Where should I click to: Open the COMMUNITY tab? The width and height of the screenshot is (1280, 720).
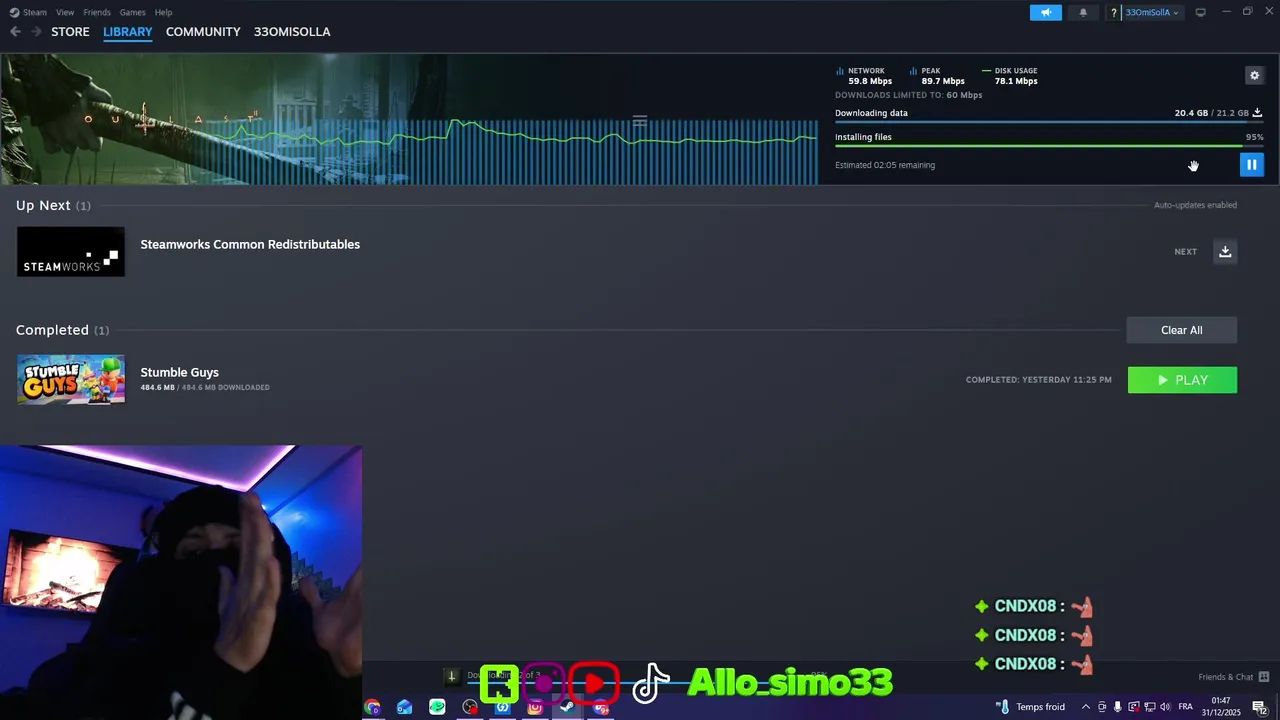(203, 32)
